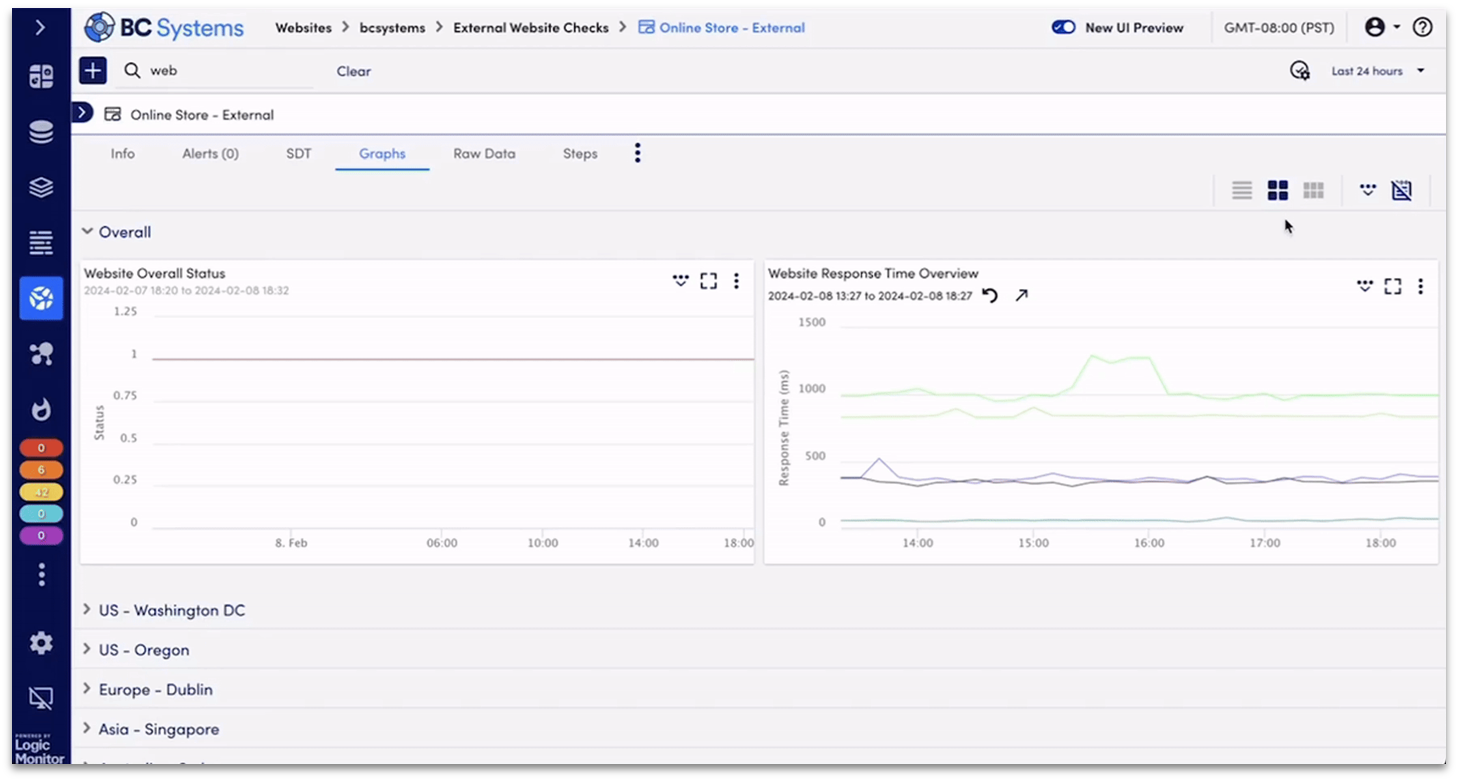Switch graph layout to large grid view
Viewport: 1458px width, 781px height.
coord(1277,190)
